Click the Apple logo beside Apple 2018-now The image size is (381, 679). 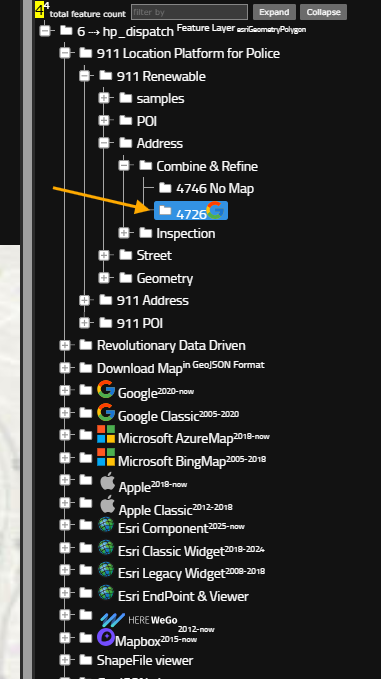click(x=107, y=481)
